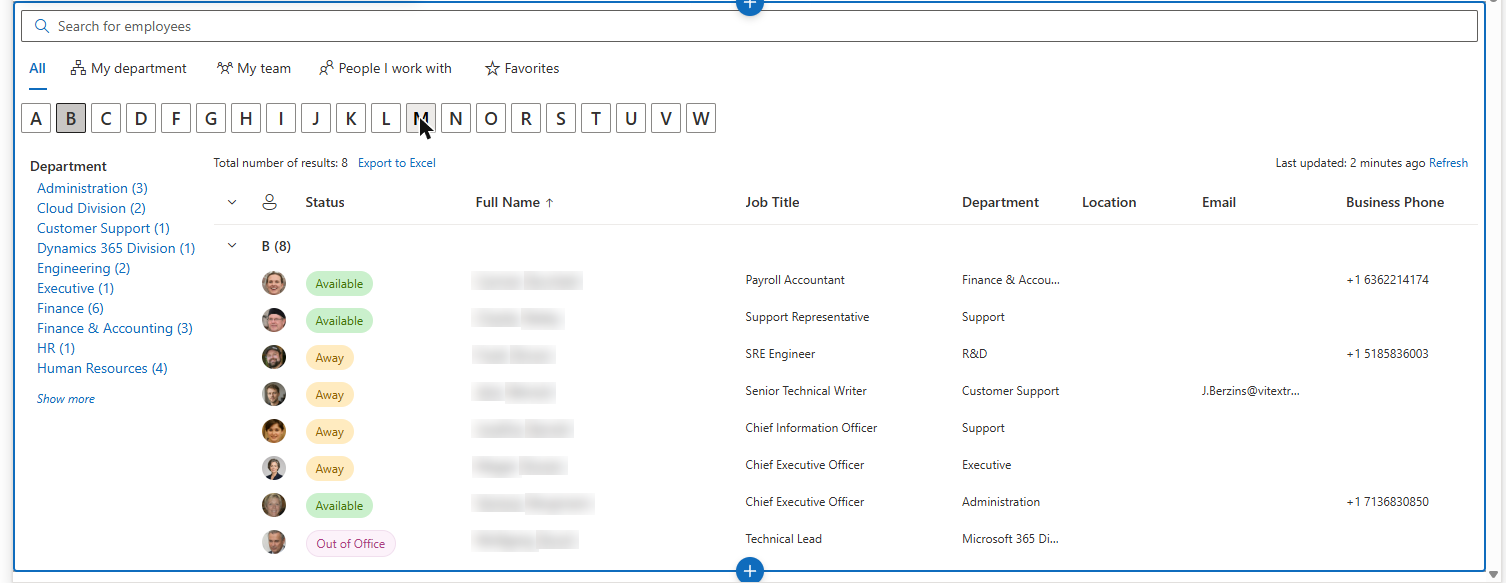This screenshot has width=1506, height=583.
Task: Open the Chief Information Officer's avatar
Action: 274,431
